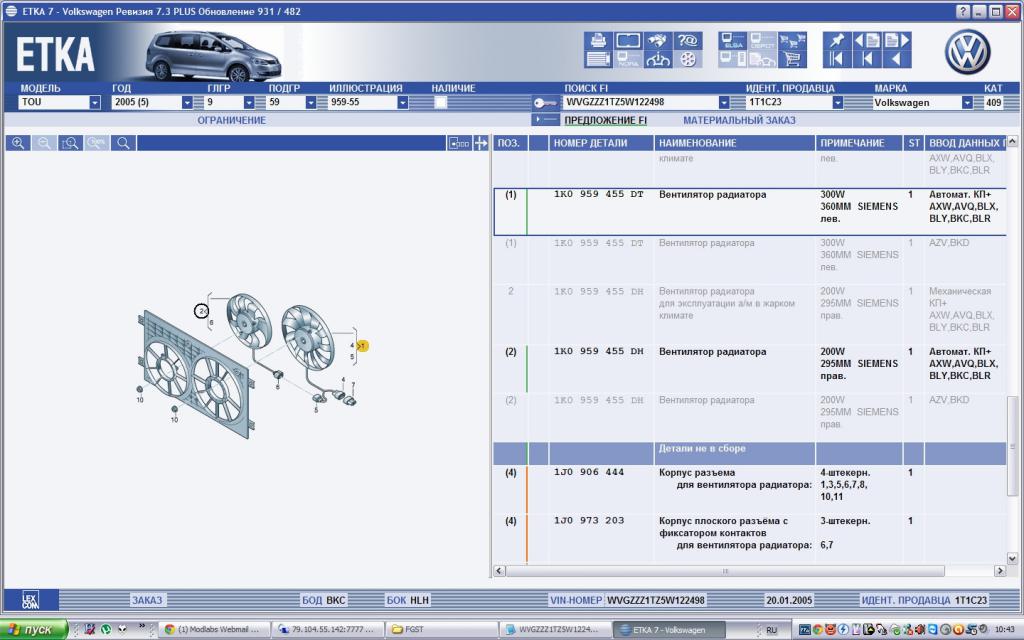
Task: Click the ПРИМЕЧАНИЕ column header
Action: (x=859, y=143)
